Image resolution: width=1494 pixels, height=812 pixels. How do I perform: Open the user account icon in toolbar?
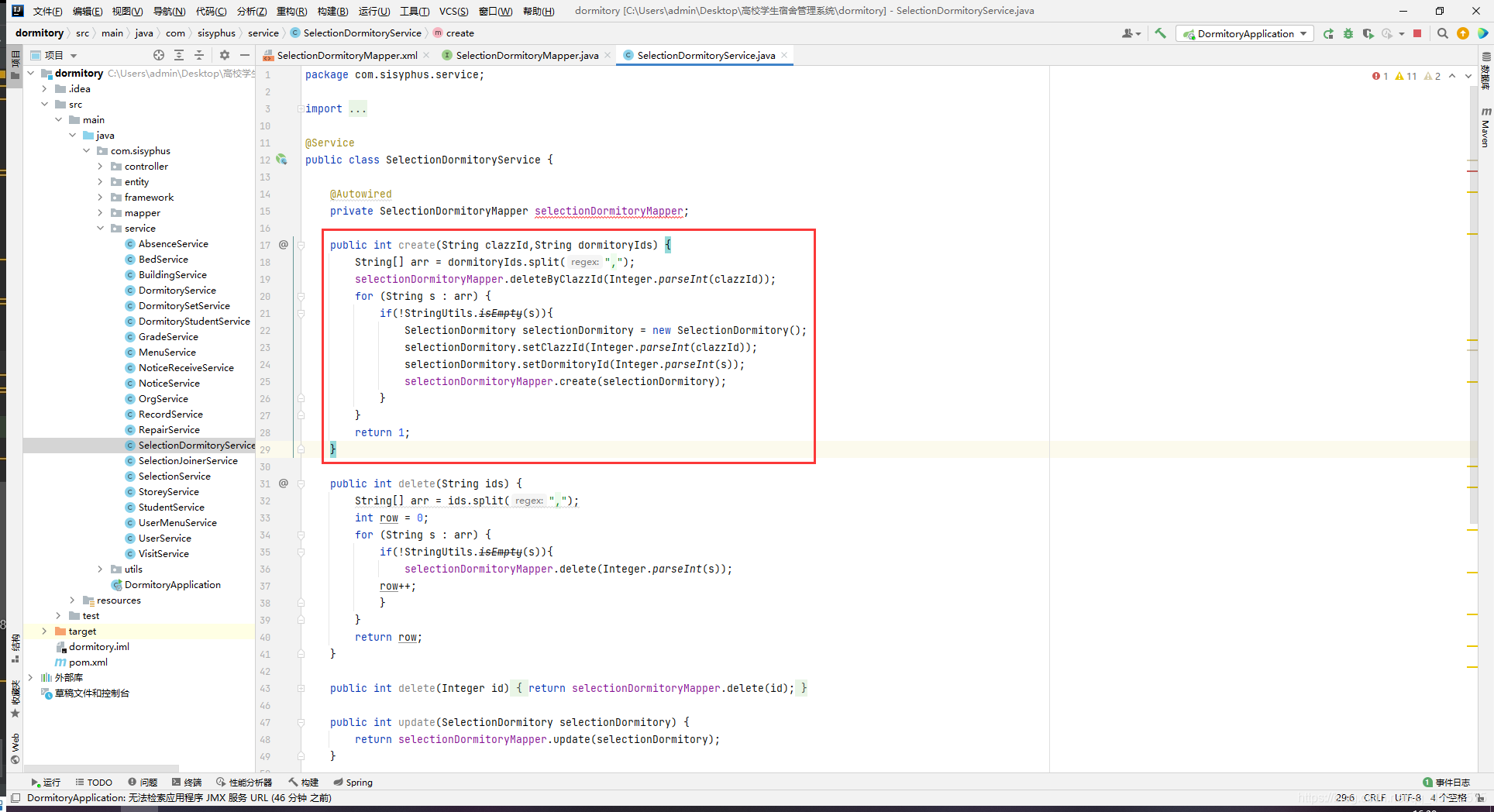(1131, 33)
